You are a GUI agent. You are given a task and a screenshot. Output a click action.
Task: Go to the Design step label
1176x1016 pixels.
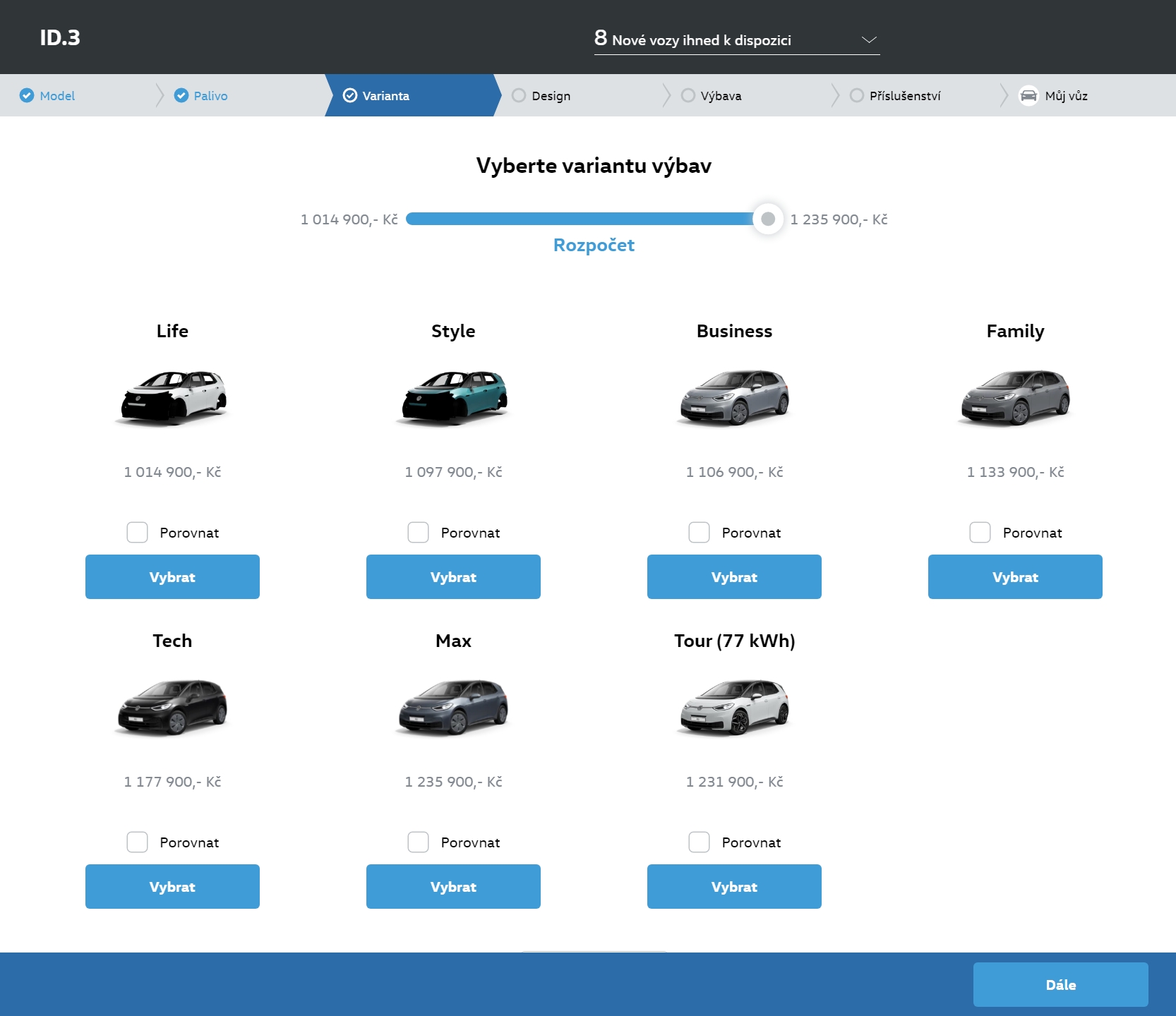tap(551, 95)
